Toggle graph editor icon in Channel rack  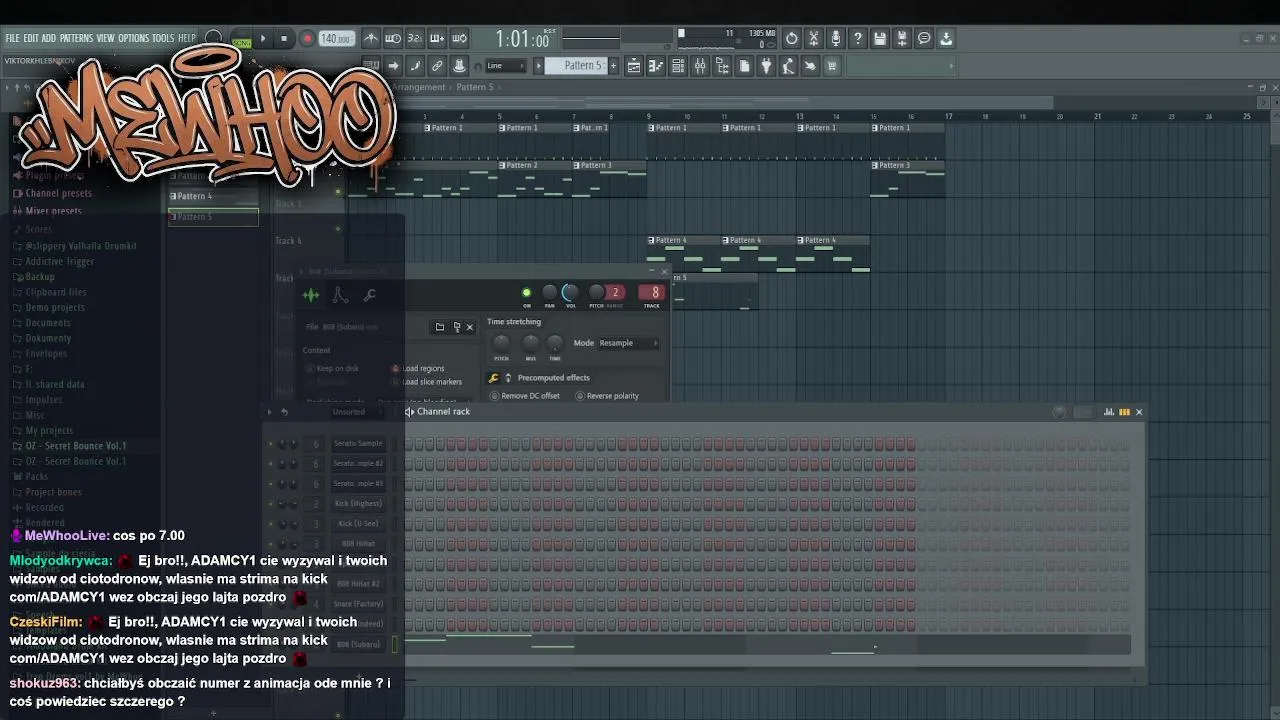(x=1109, y=412)
